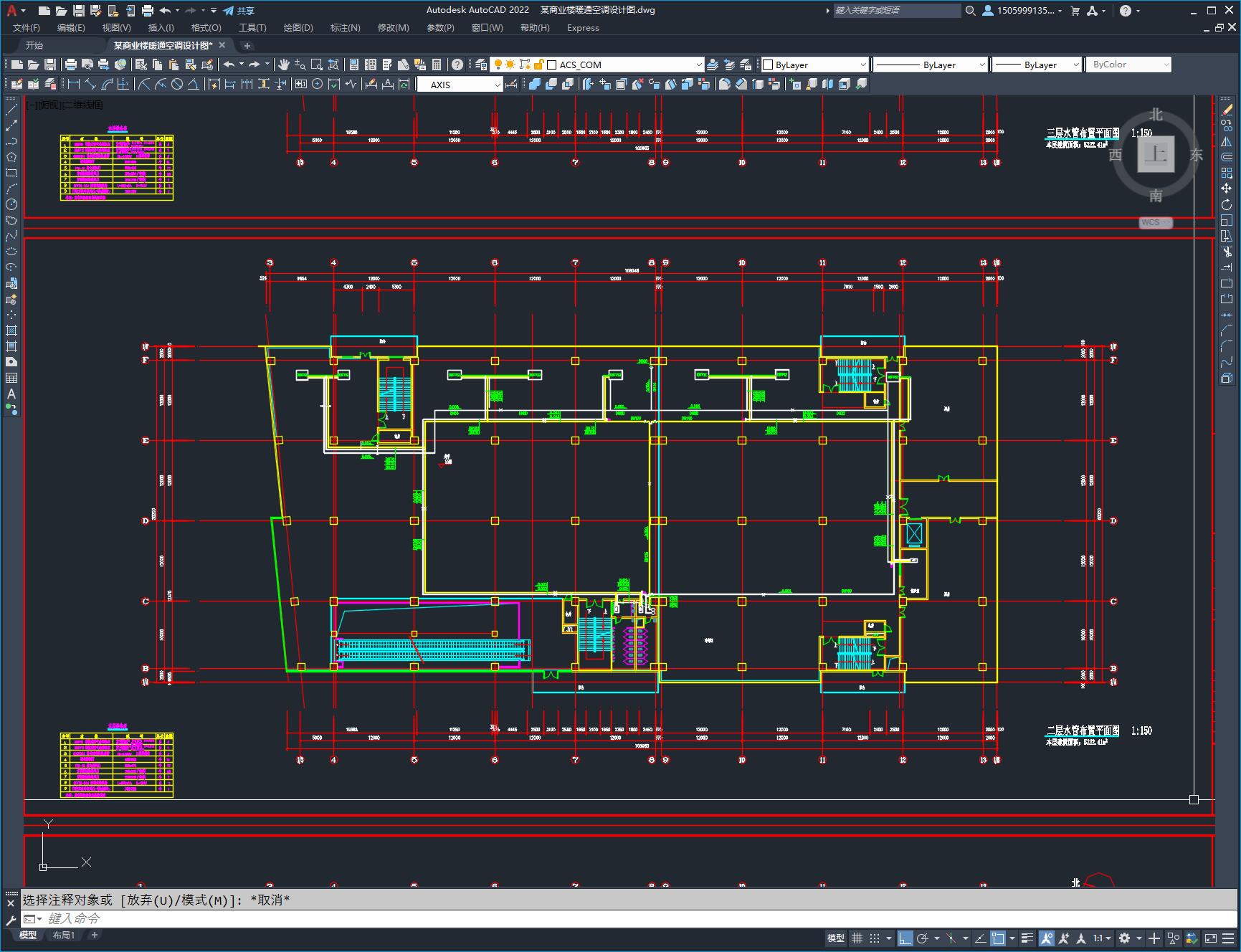Viewport: 1241px width, 952px height.
Task: Click the 共享 share button
Action: point(239,11)
